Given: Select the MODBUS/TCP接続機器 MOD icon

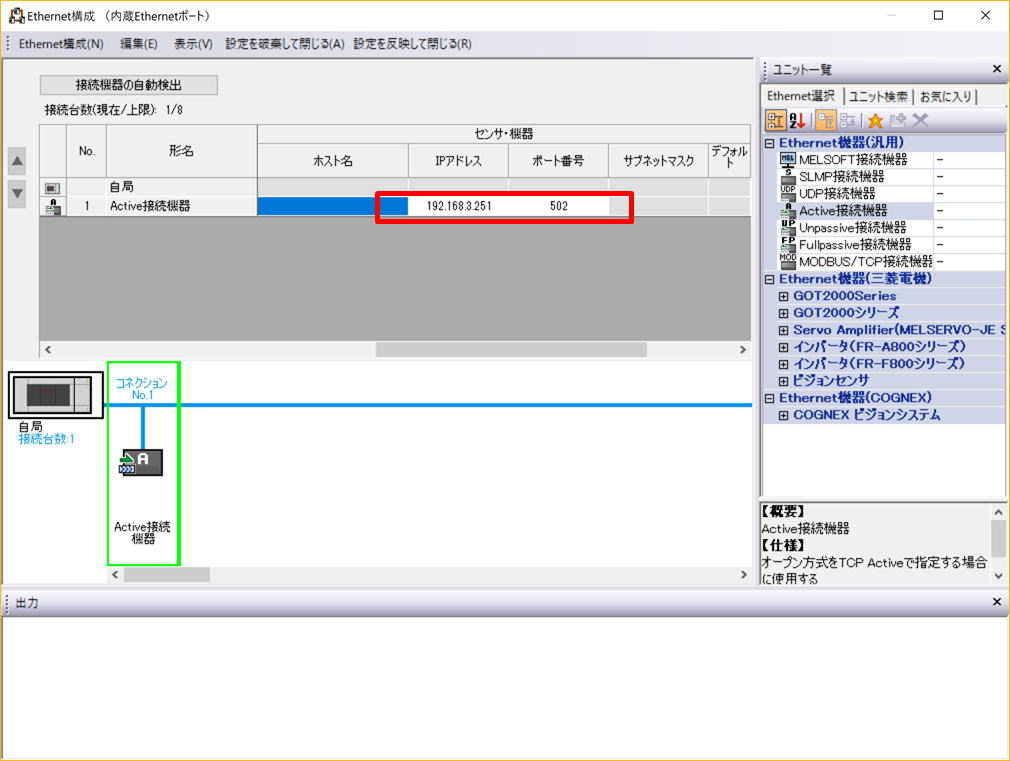Looking at the screenshot, I should [788, 261].
